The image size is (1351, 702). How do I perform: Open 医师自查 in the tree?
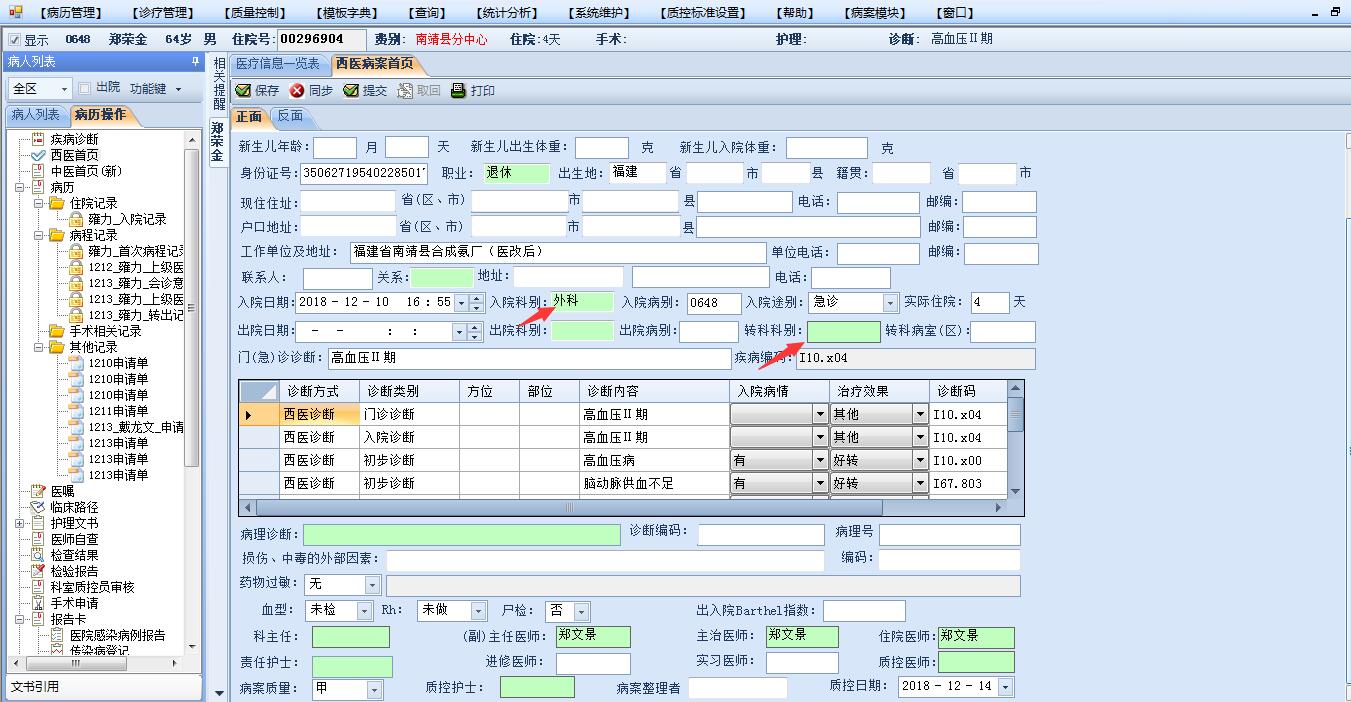(x=75, y=539)
